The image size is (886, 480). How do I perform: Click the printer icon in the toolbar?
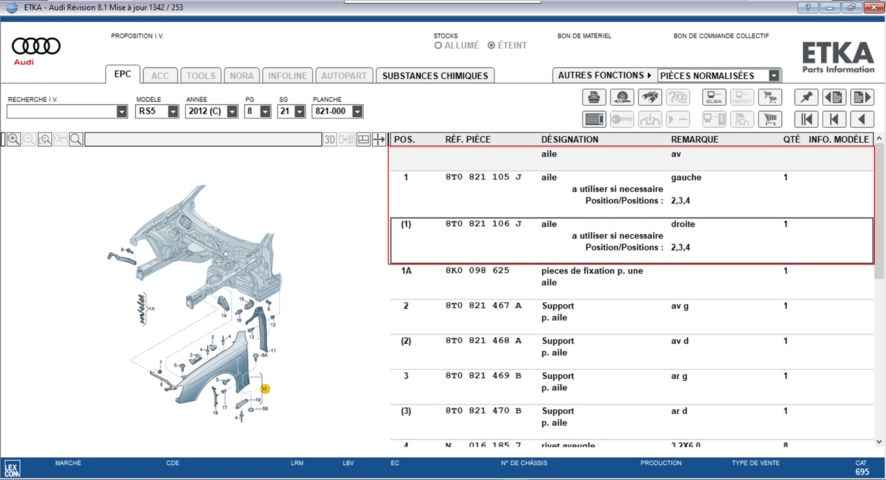[x=594, y=97]
